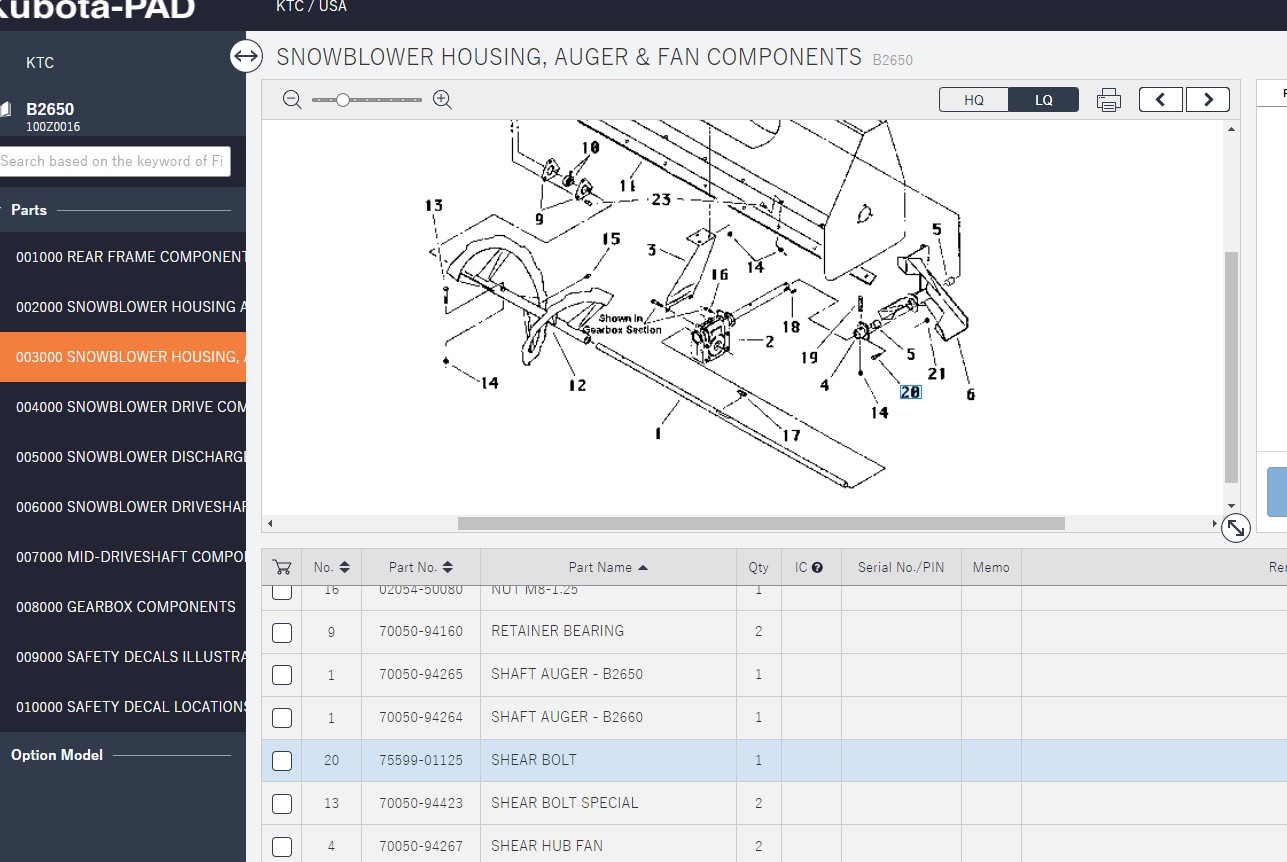Screen dimensions: 1287x862
Task: Check the box for SHAFT AUGER - B2650
Action: 282,675
